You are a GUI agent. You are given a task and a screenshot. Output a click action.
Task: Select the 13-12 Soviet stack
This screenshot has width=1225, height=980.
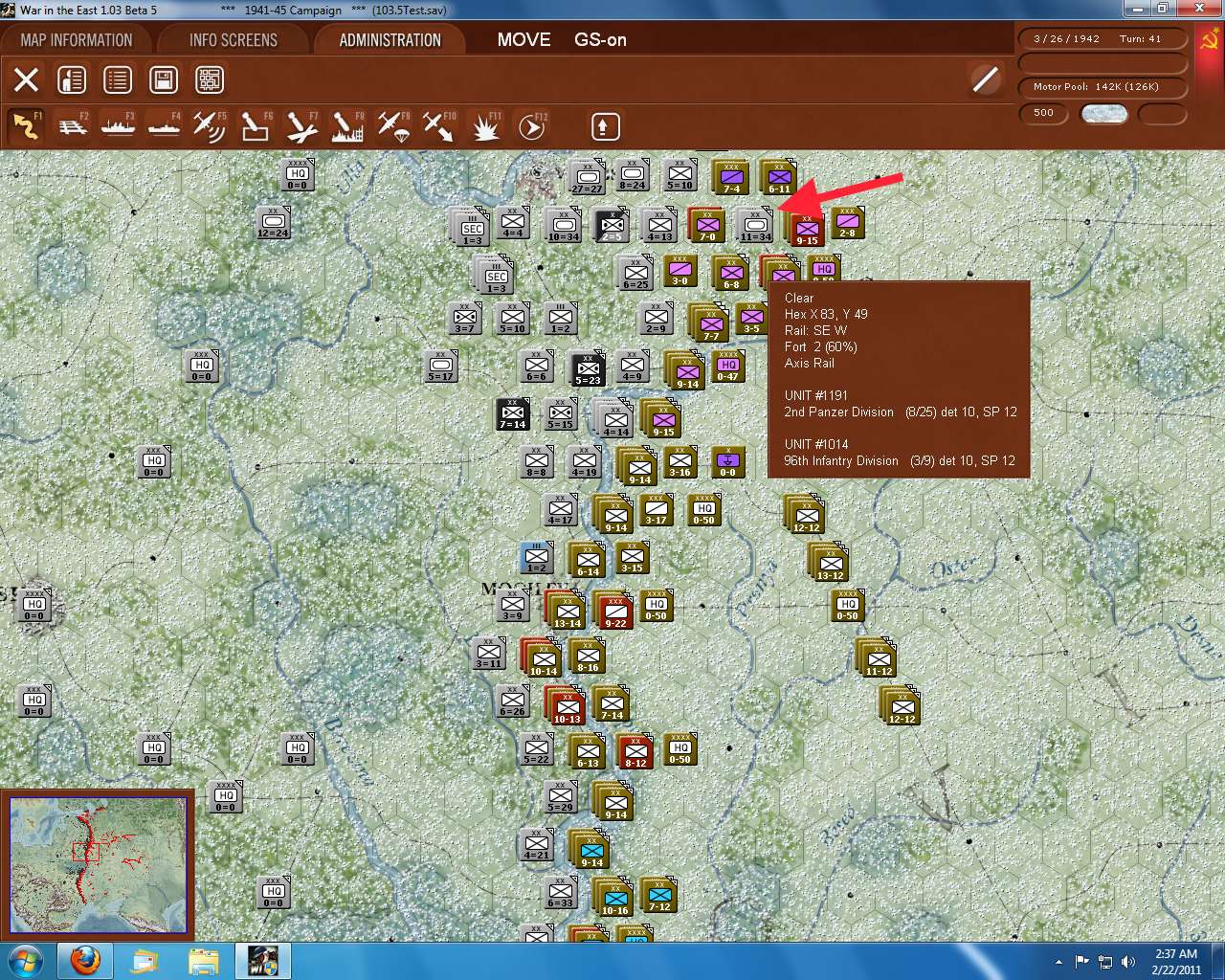coord(830,563)
